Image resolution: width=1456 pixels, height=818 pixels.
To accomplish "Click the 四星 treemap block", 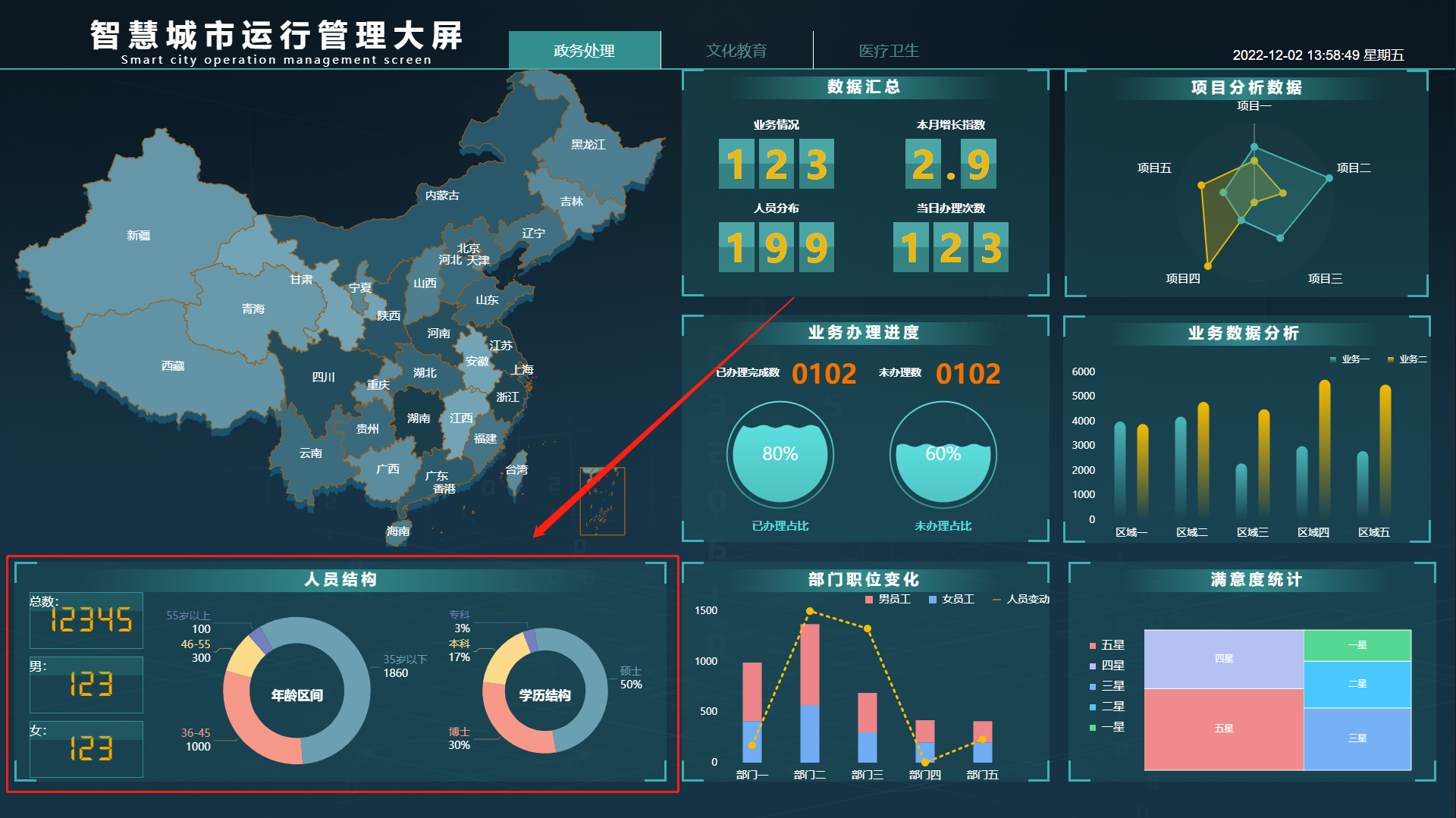I will [x=1224, y=659].
